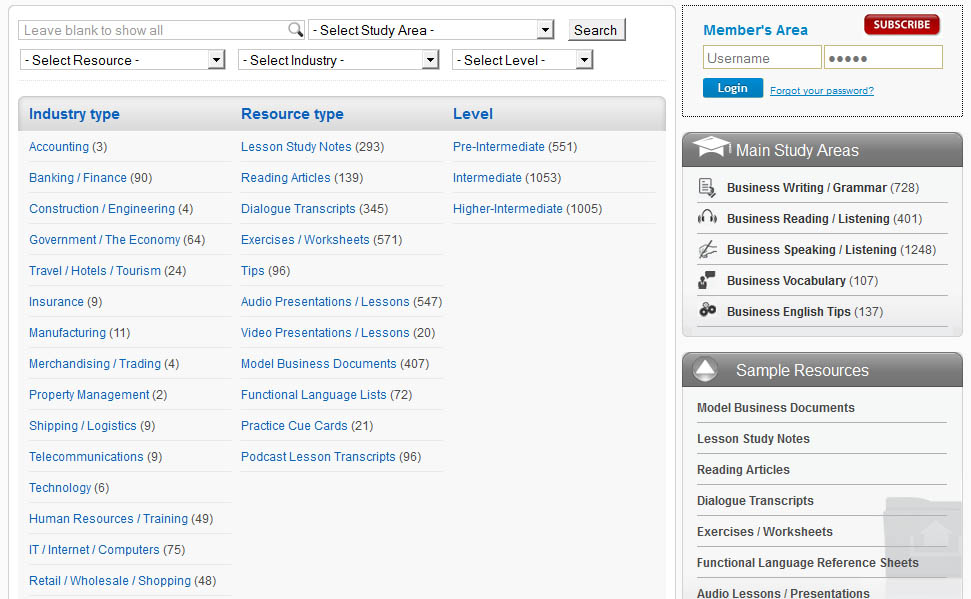The width and height of the screenshot is (971, 599).
Task: Open the Forgot your password link
Action: pos(821,91)
